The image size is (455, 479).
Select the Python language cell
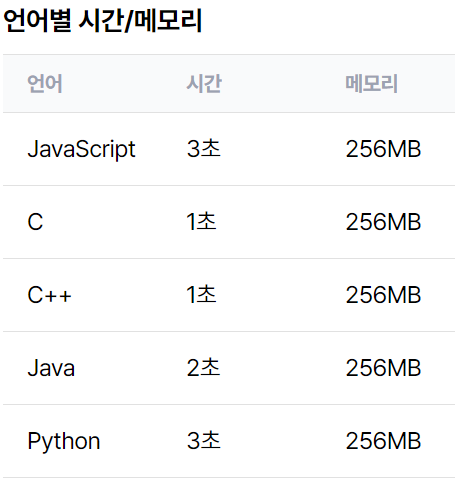[64, 442]
